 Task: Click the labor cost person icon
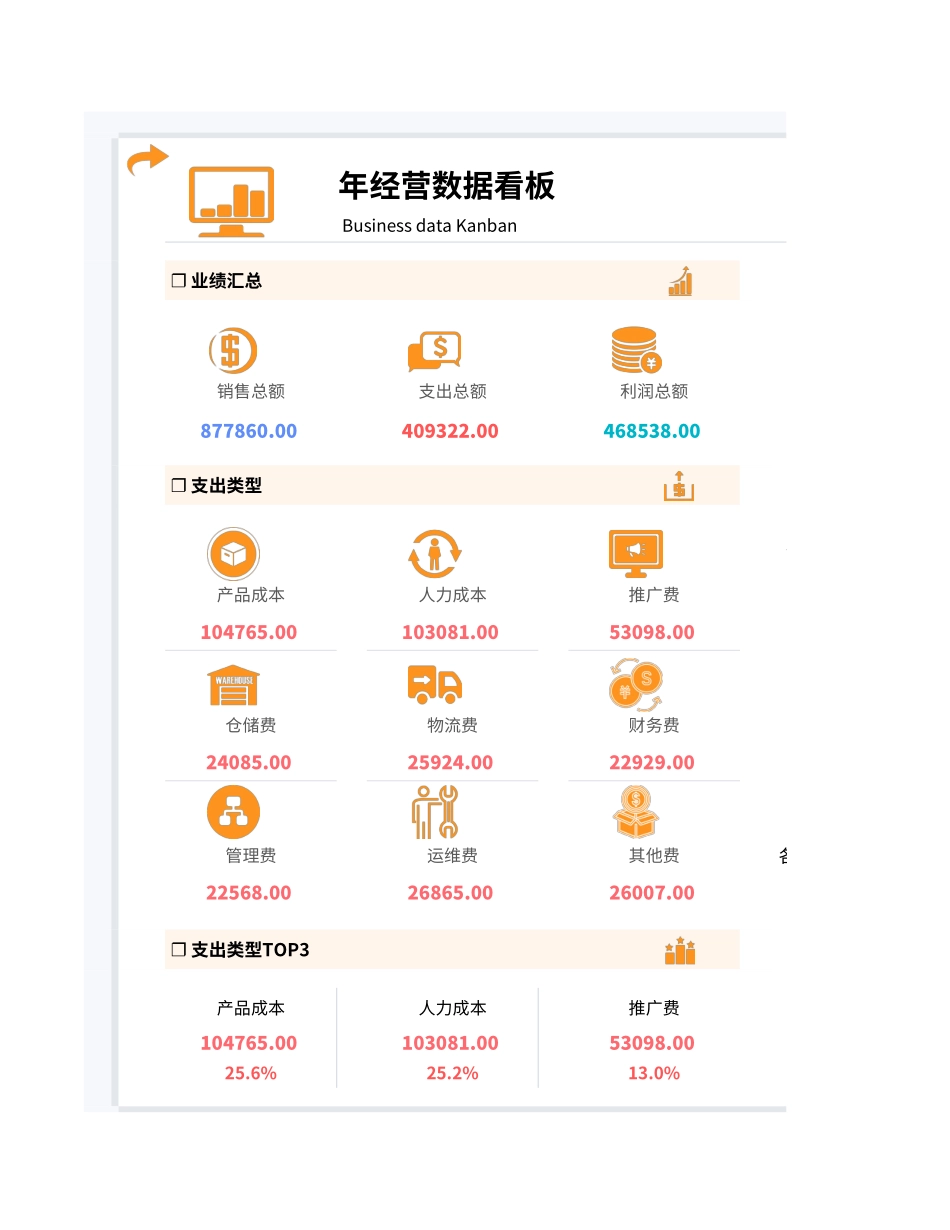click(434, 553)
